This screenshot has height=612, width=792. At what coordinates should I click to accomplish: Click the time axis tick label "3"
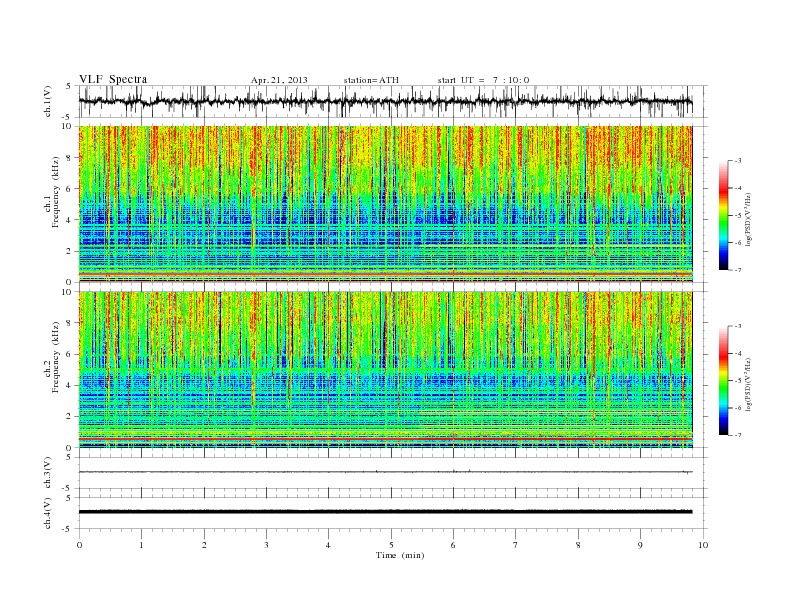coord(266,545)
